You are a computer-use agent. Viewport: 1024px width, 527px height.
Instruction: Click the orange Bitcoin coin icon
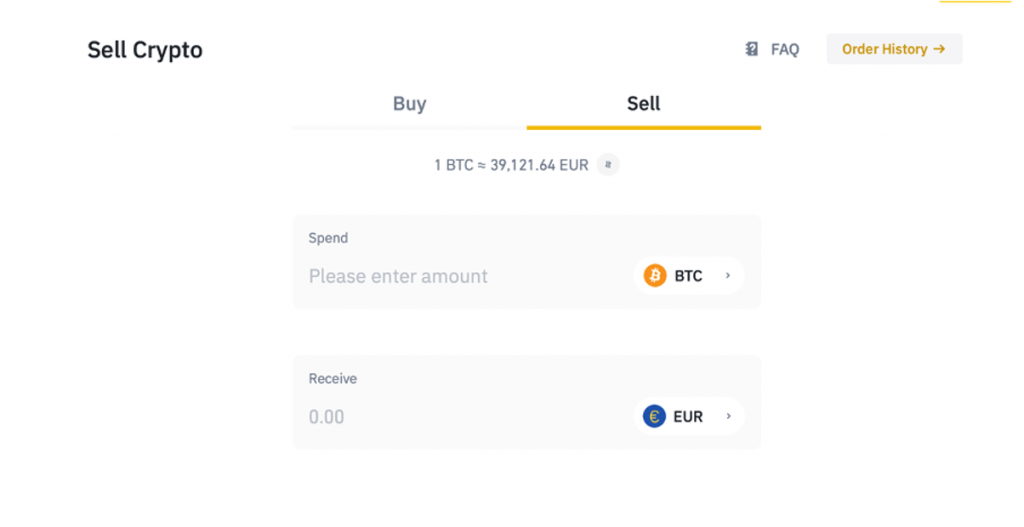(655, 276)
